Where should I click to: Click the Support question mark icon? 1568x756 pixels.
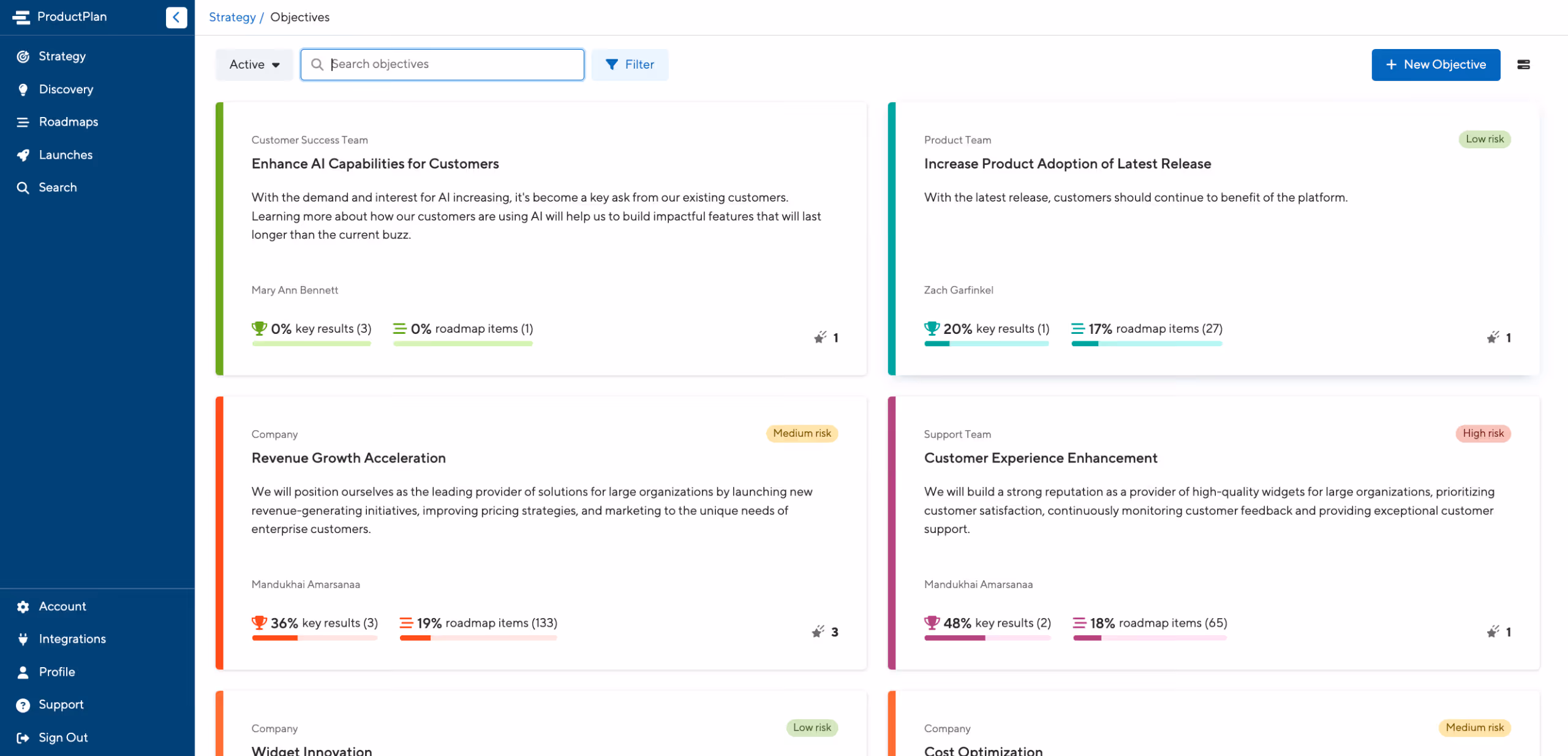23,705
